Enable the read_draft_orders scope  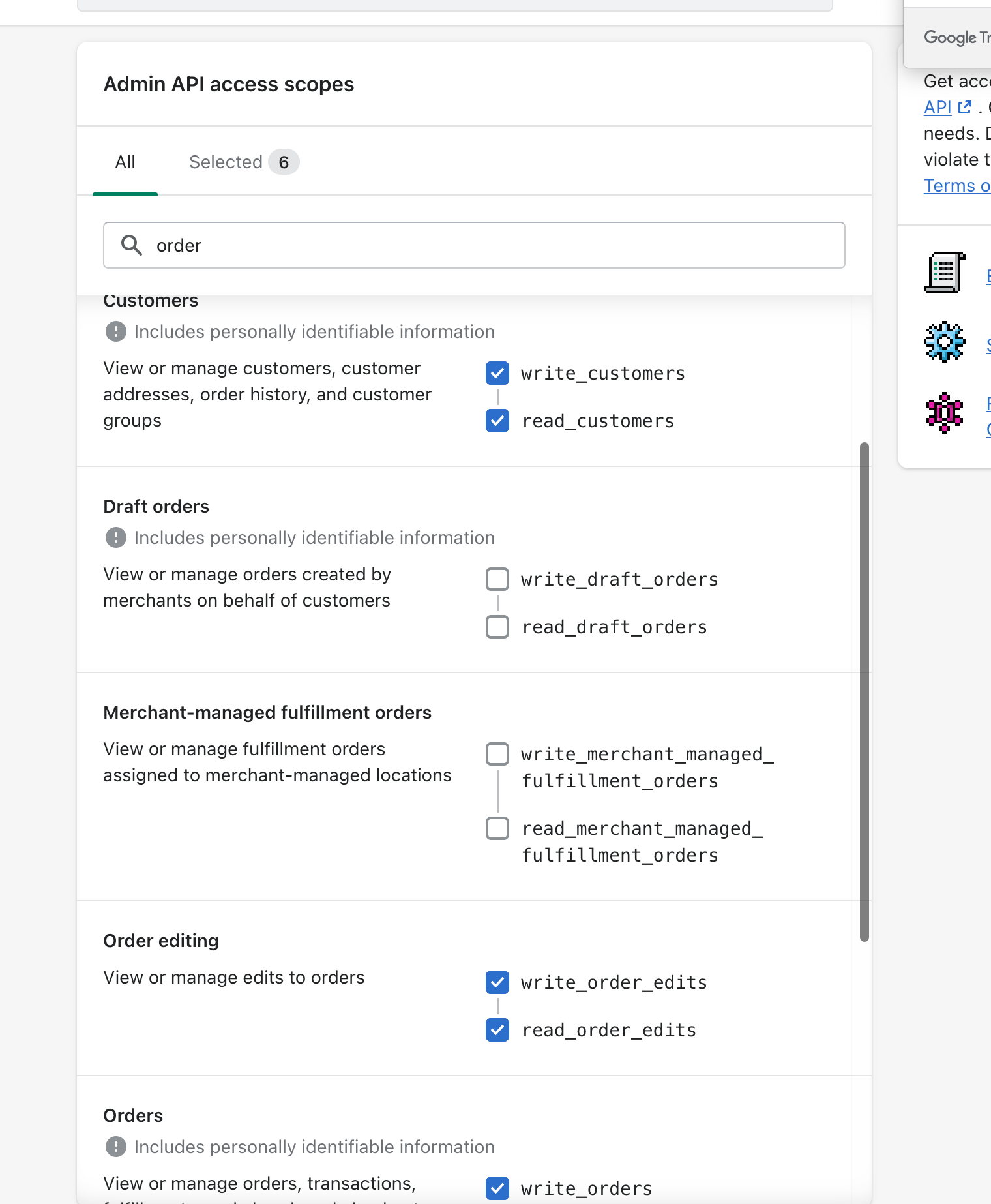(x=497, y=627)
